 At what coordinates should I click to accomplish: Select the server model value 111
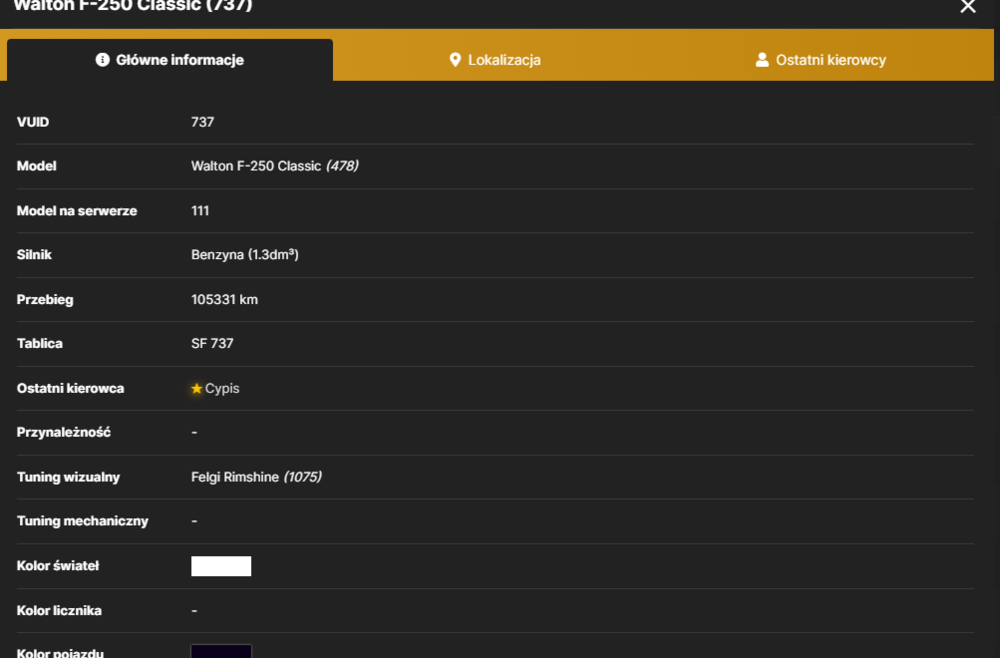(200, 210)
